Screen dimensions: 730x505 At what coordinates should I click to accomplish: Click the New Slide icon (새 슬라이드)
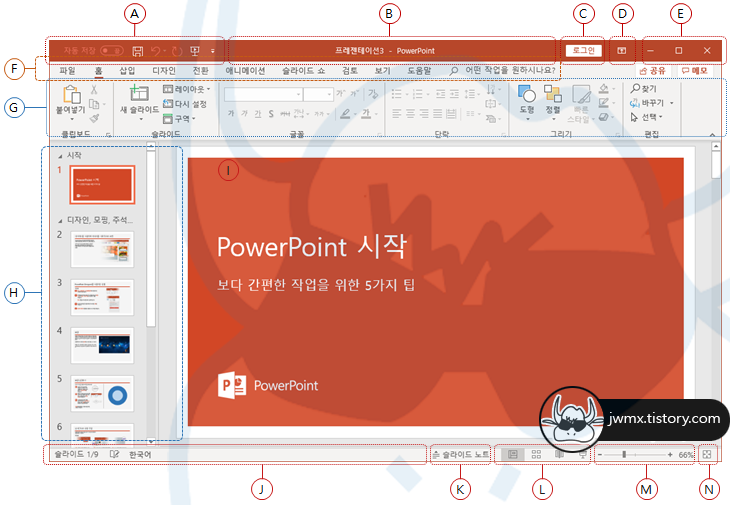[139, 93]
